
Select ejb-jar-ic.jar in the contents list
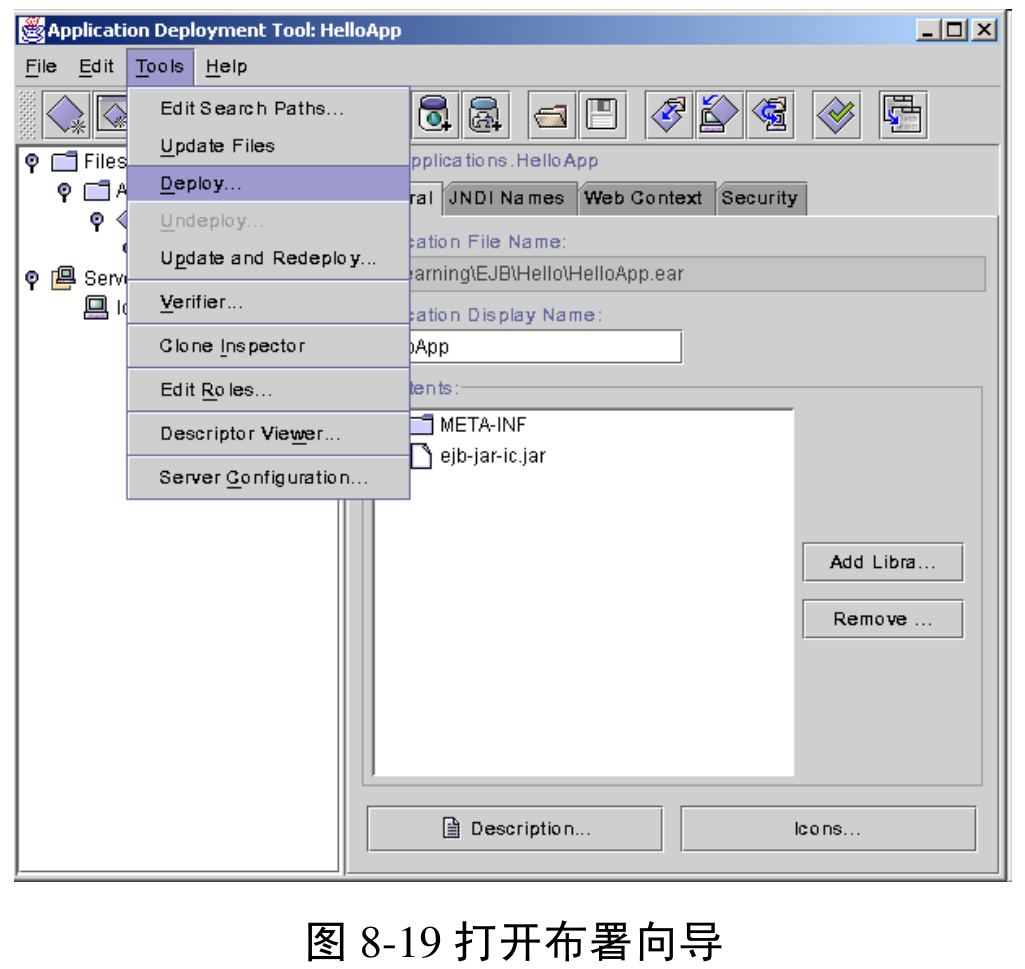coord(492,456)
